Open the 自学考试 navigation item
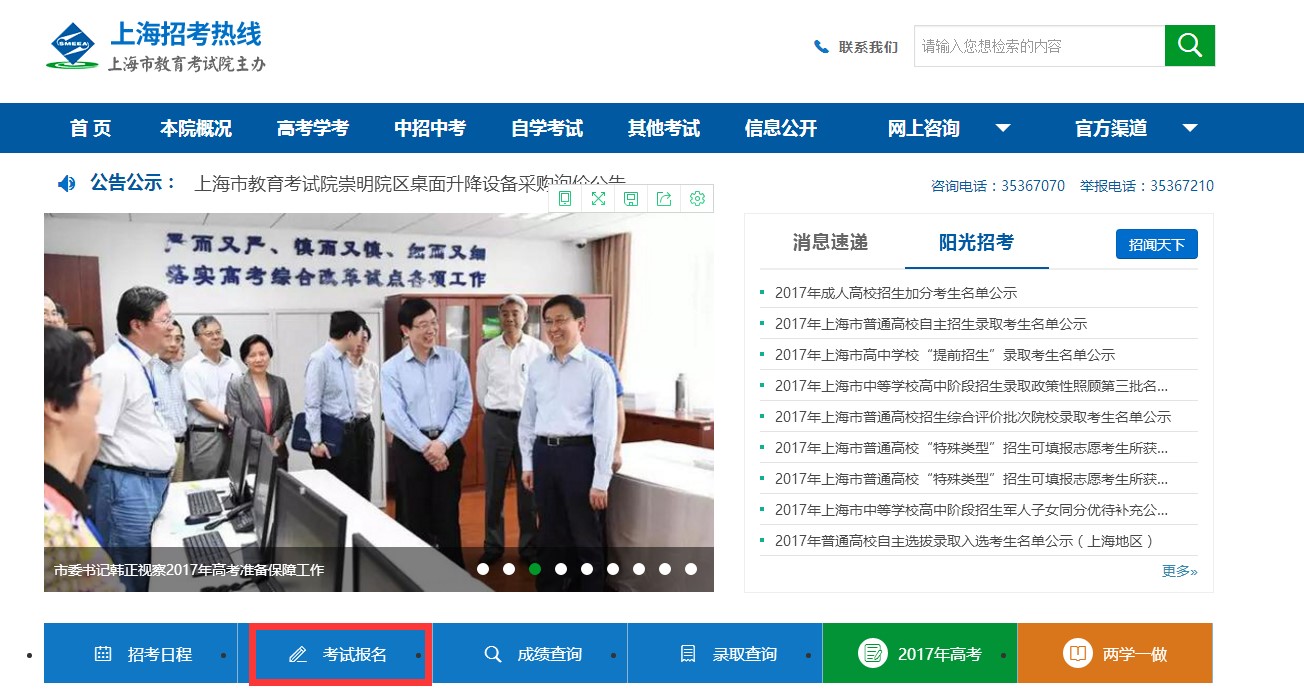This screenshot has width=1304, height=696. [x=547, y=128]
